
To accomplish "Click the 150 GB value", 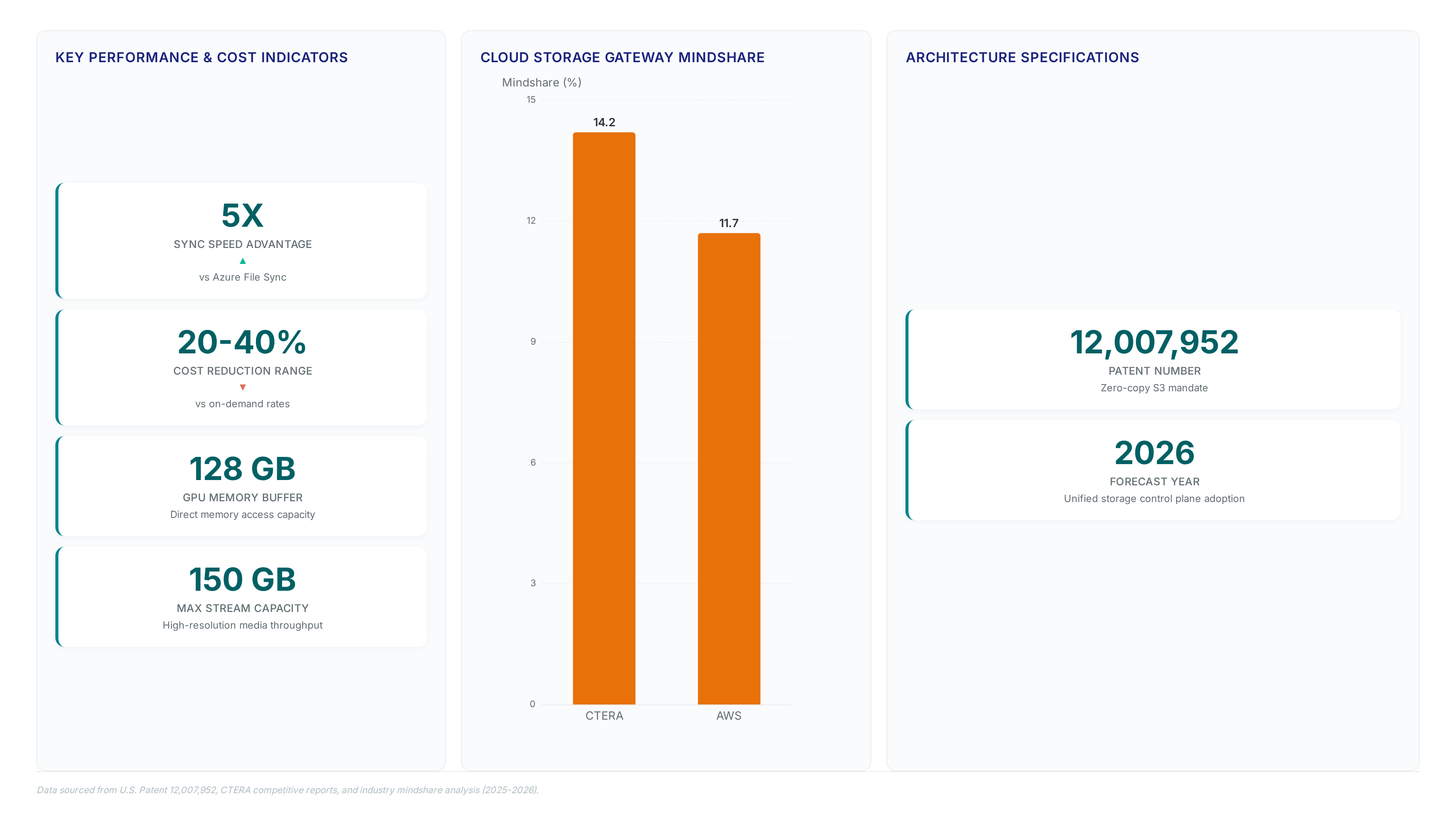I will (243, 579).
